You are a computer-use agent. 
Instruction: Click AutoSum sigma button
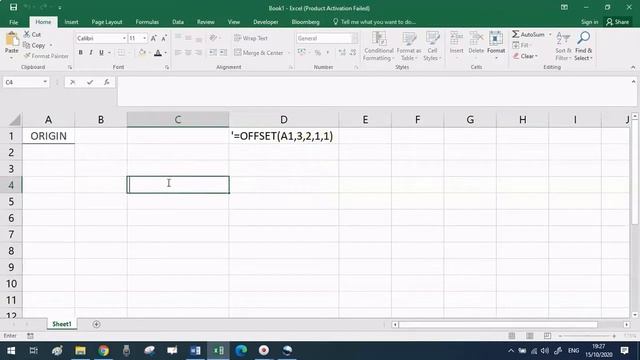pos(528,34)
